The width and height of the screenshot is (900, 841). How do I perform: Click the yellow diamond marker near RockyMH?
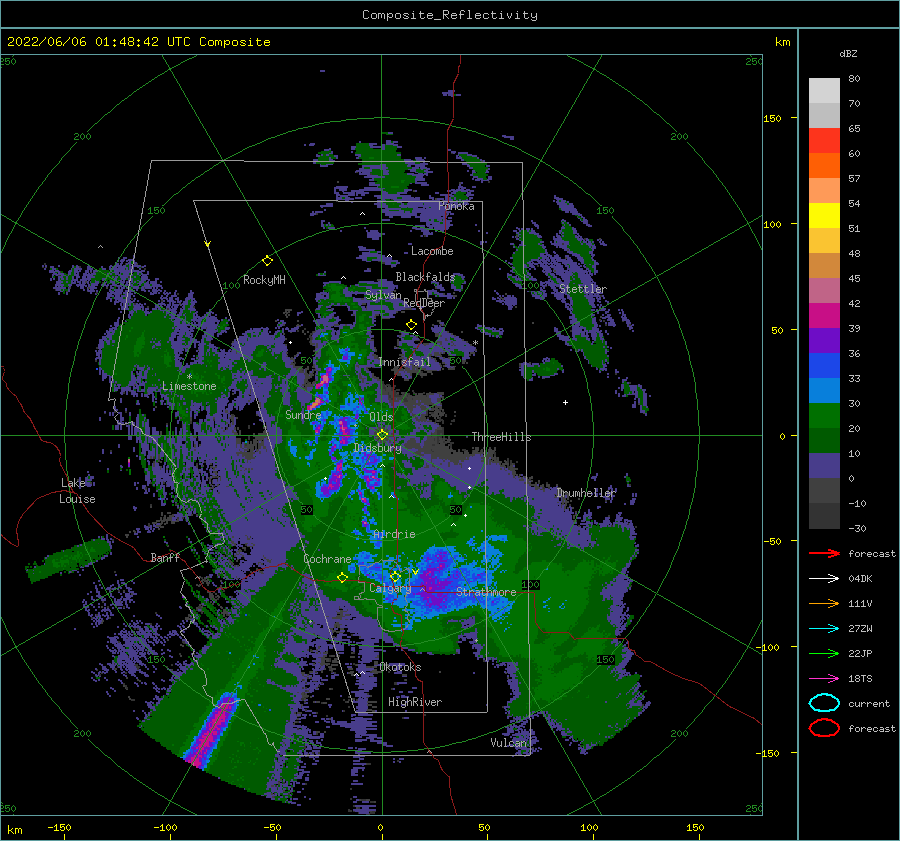[x=267, y=261]
